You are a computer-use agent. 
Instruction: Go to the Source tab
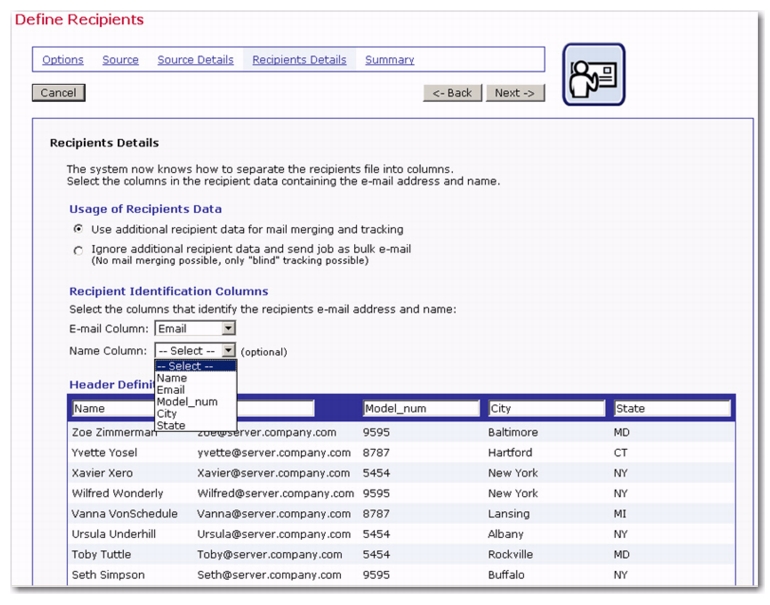click(x=120, y=60)
